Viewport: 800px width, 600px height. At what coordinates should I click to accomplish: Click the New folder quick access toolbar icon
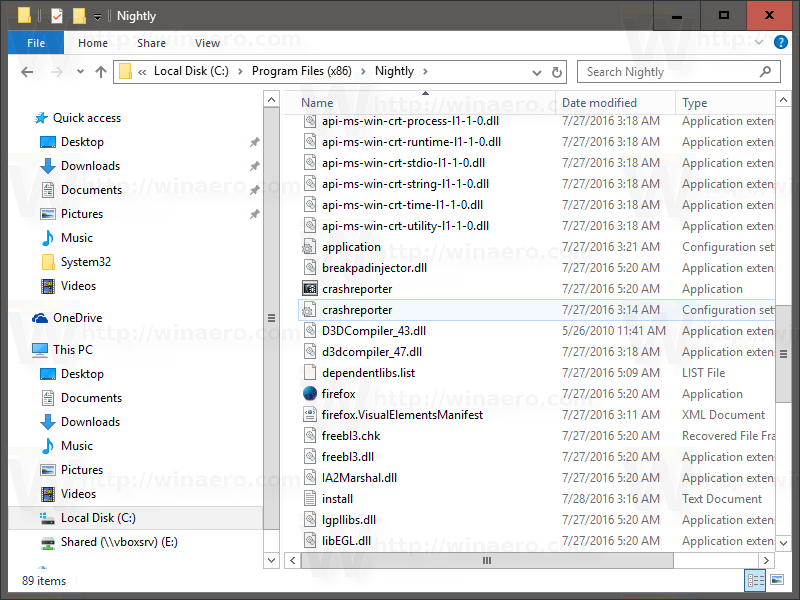pyautogui.click(x=79, y=16)
